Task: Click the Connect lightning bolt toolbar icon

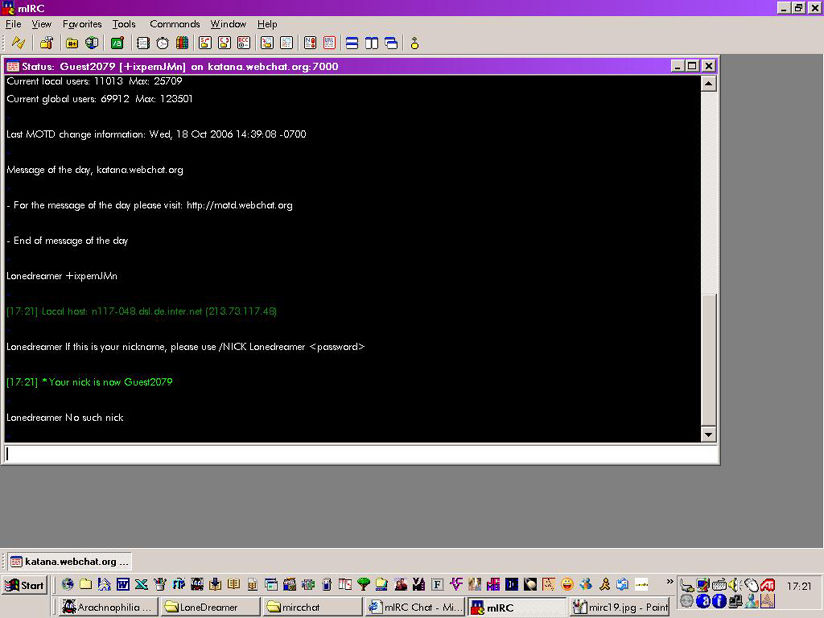Action: point(18,43)
